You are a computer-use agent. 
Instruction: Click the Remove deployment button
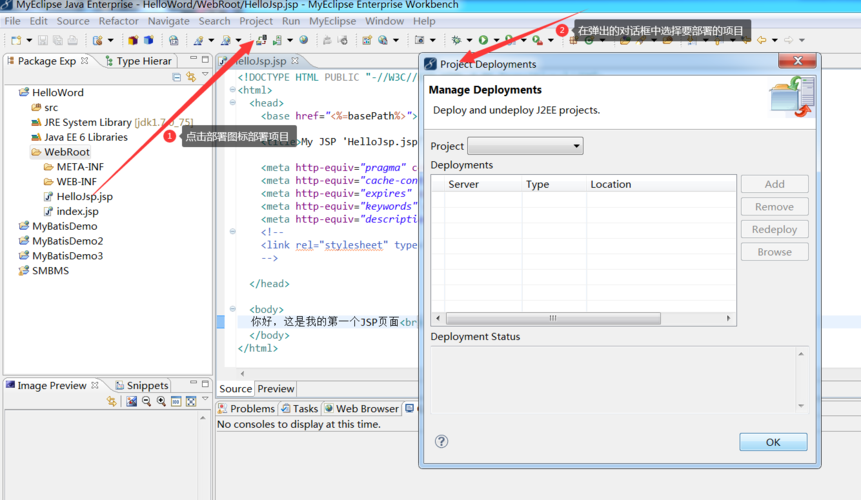pos(774,207)
